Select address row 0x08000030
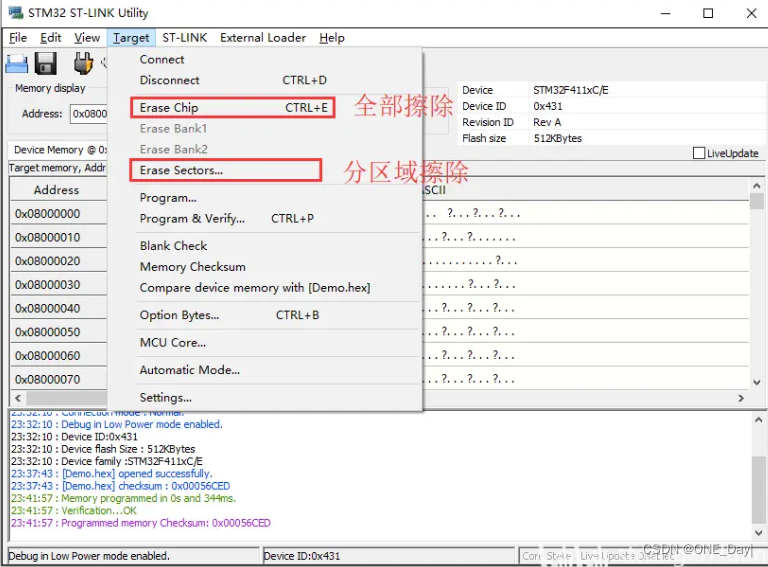The width and height of the screenshot is (768, 567). [x=48, y=284]
